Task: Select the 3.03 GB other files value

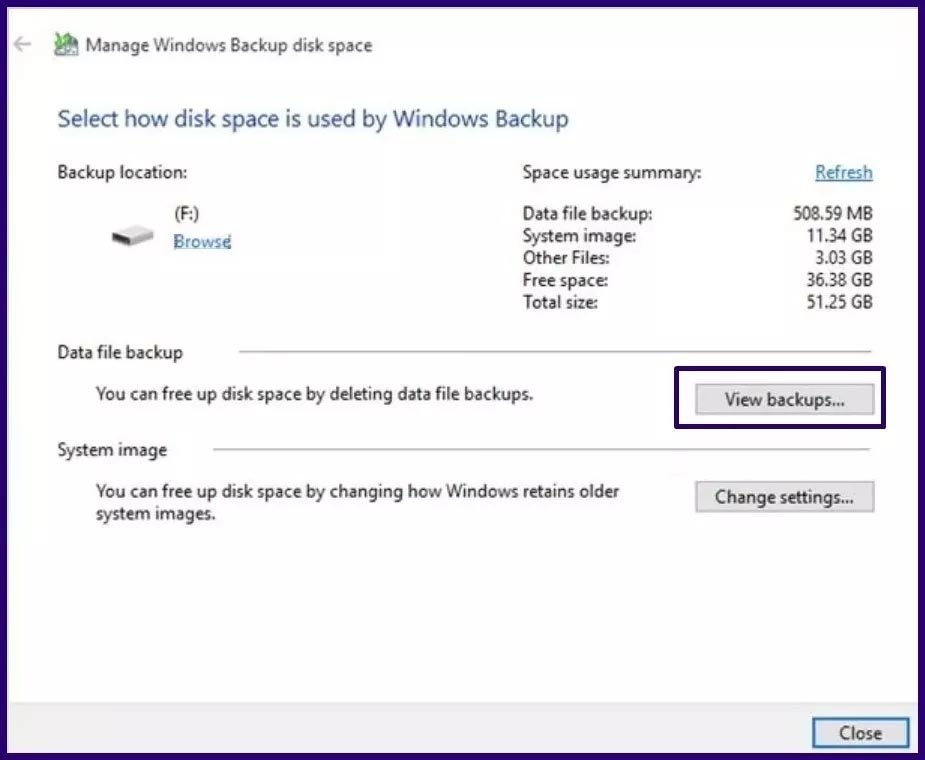Action: click(844, 257)
